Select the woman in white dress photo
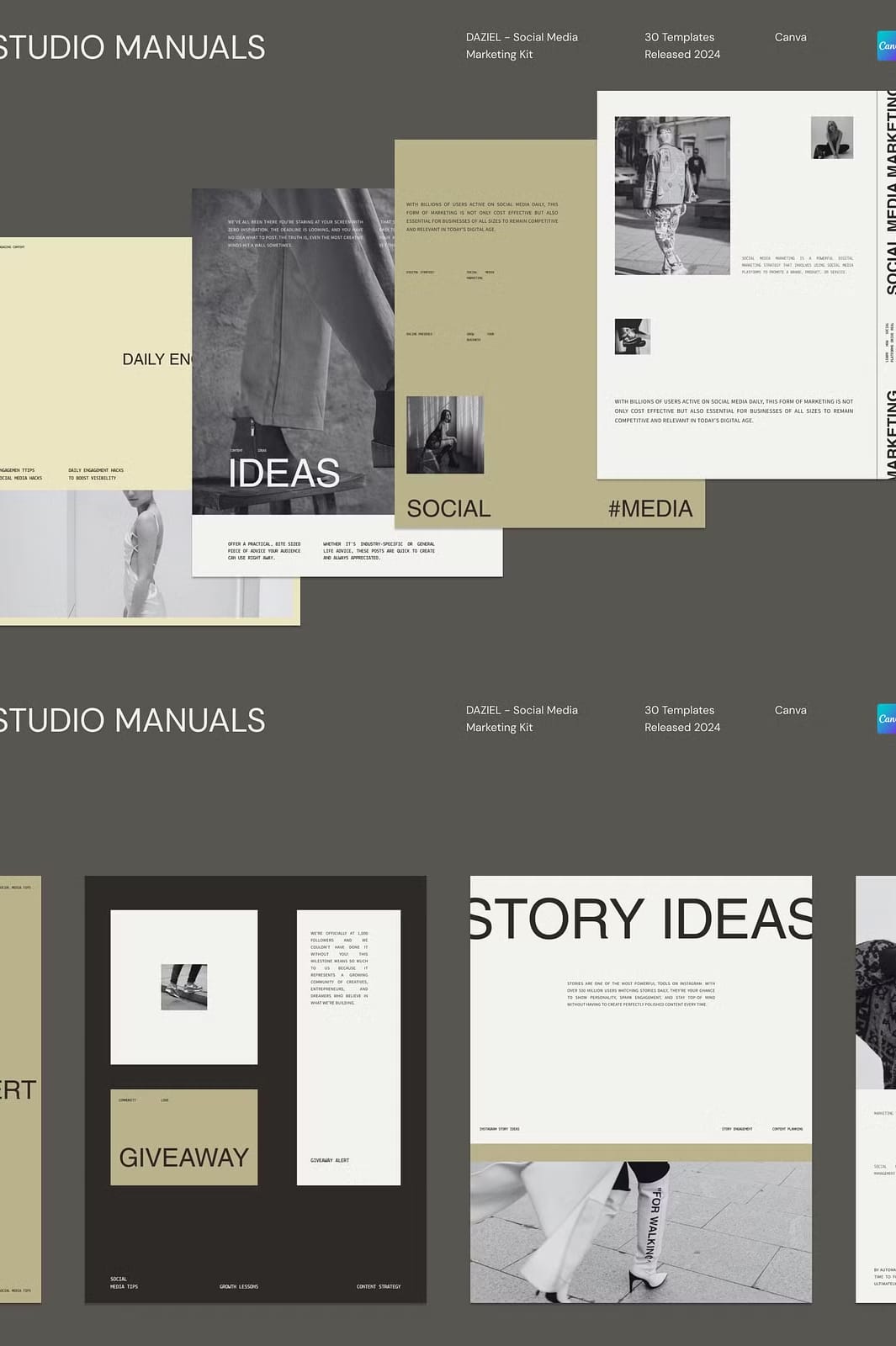This screenshot has height=1346, width=896. (x=143, y=554)
